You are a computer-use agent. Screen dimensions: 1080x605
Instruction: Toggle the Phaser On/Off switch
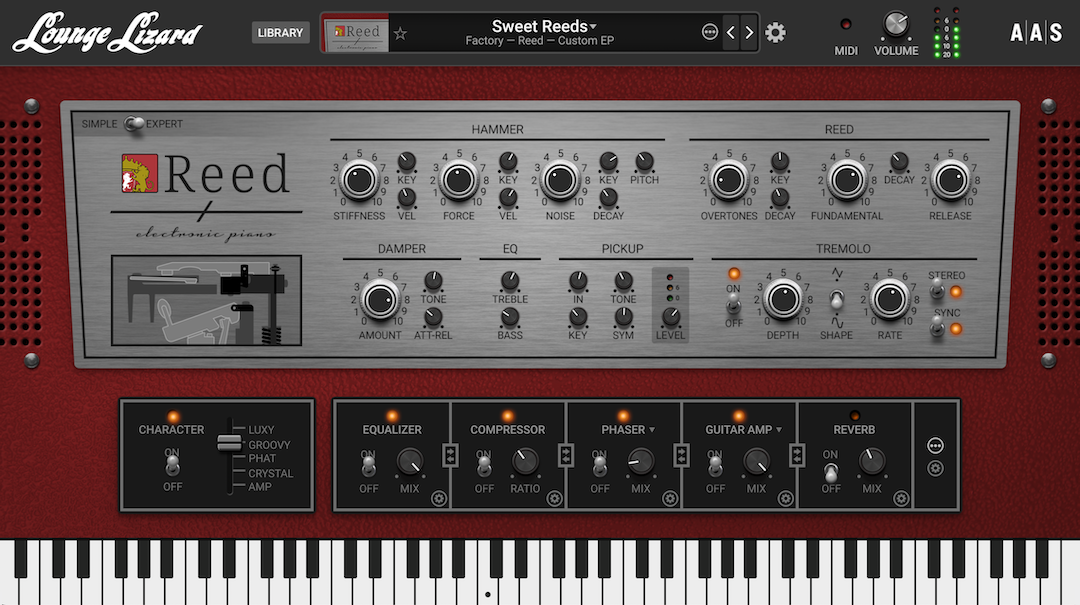tap(600, 467)
